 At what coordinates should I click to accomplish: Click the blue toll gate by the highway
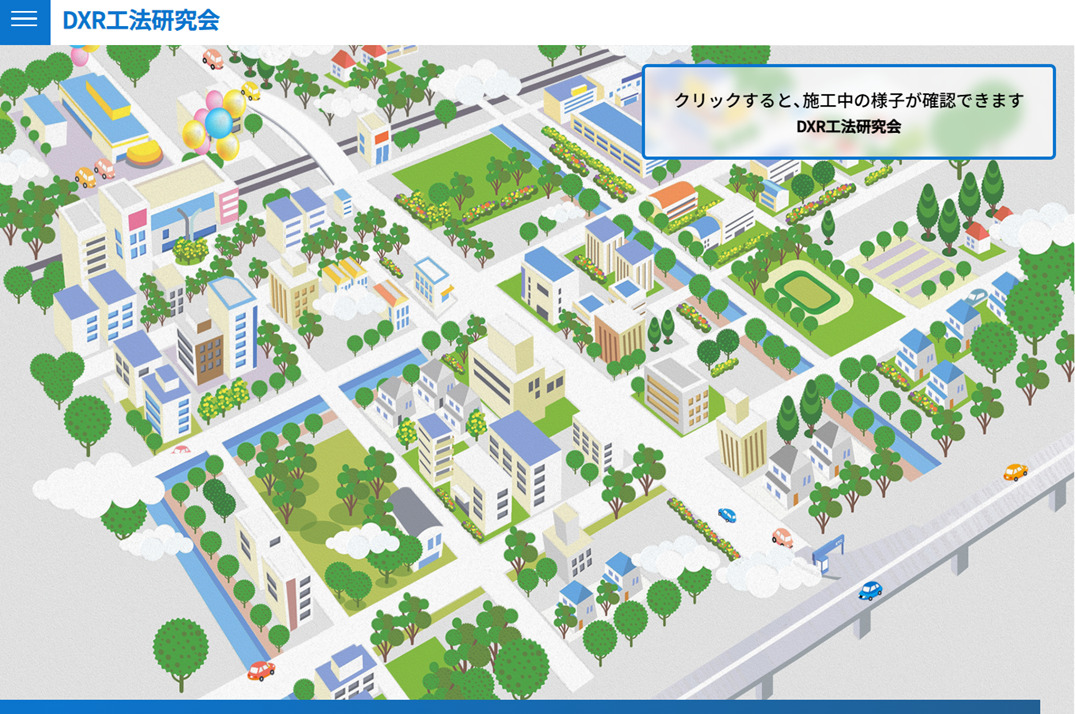(x=828, y=554)
